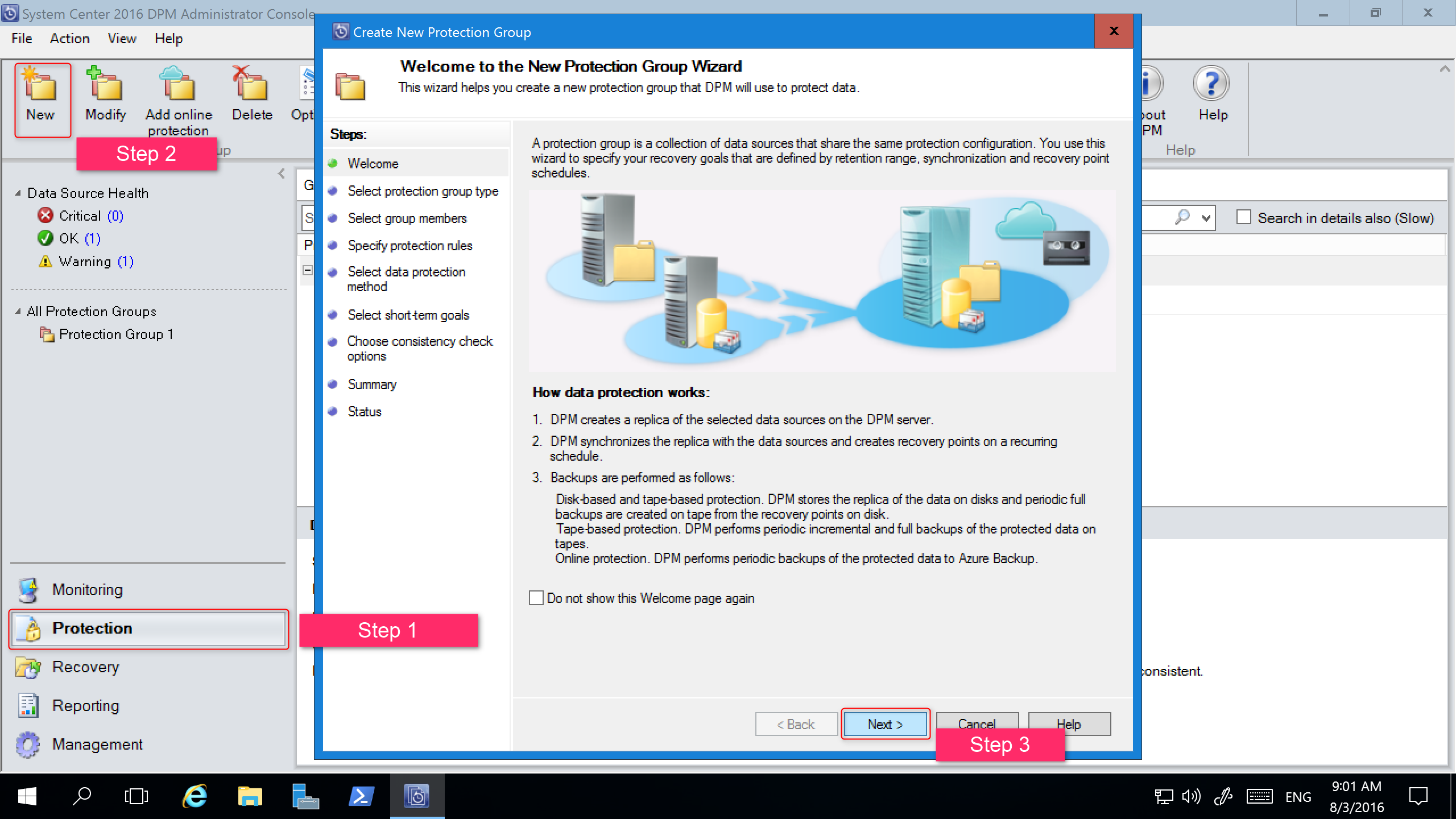Click the Cancel button
This screenshot has width=1456, height=819.
point(976,724)
